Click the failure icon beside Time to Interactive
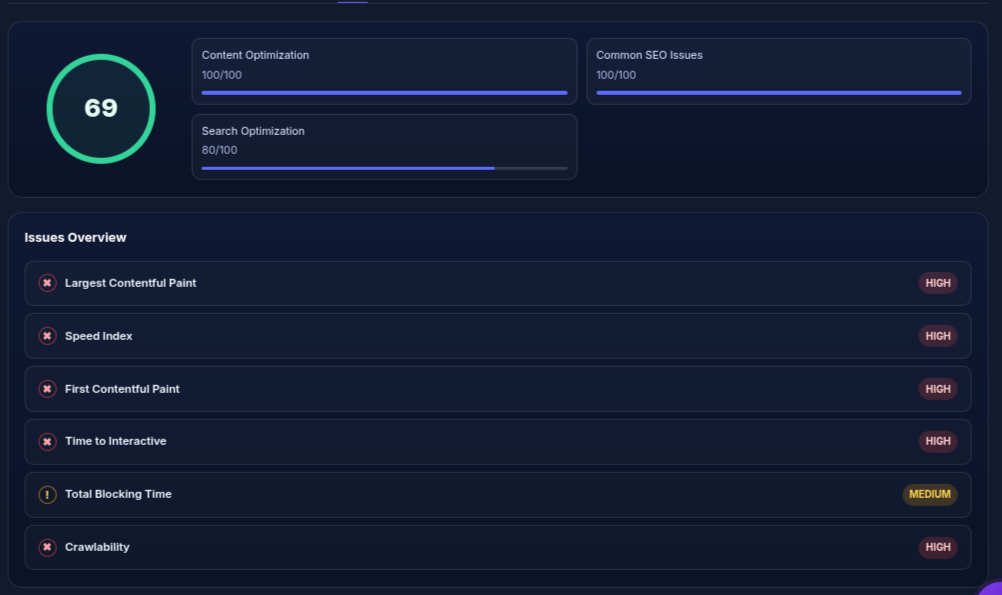 [x=47, y=441]
